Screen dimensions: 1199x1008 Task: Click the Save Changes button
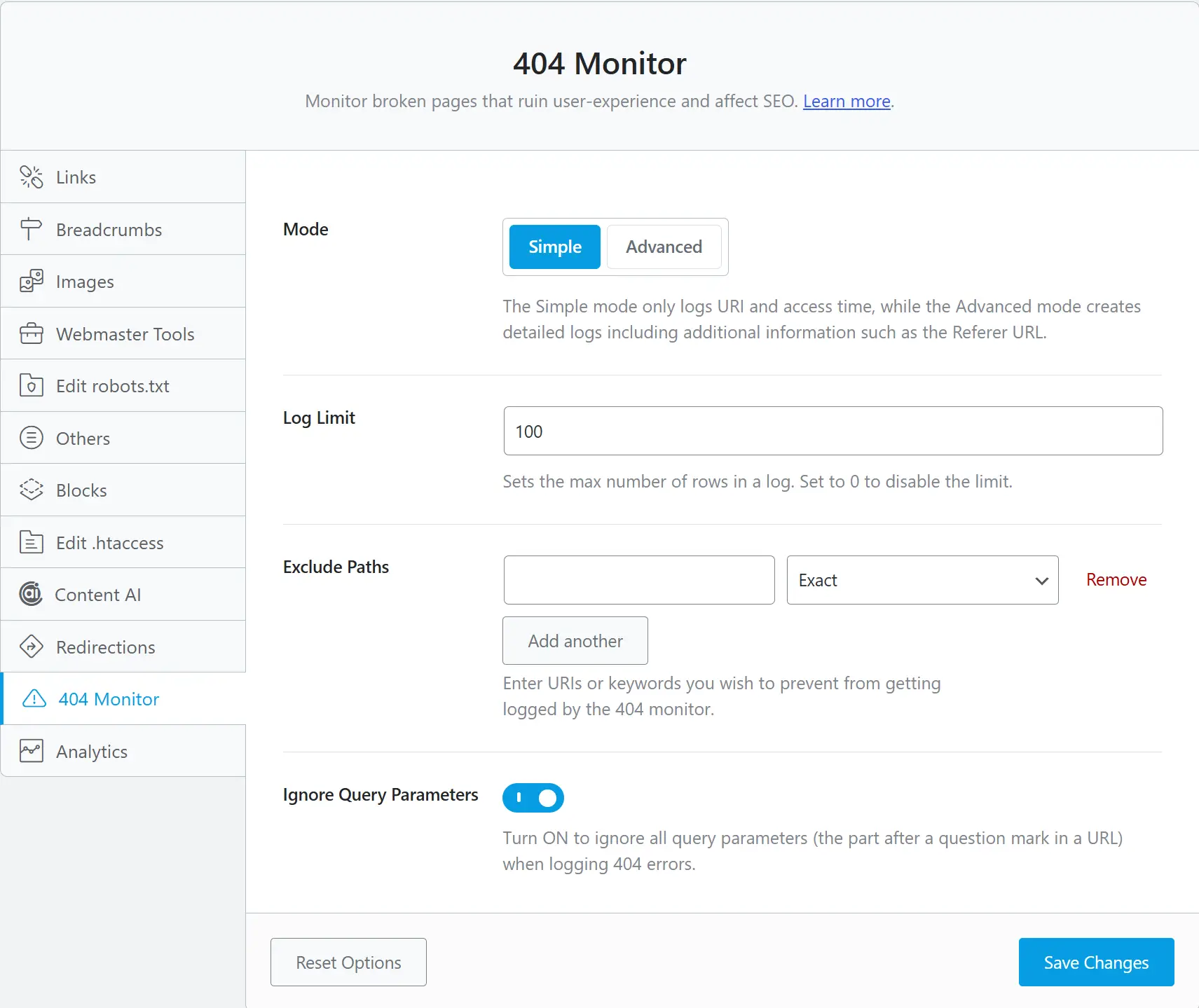(1096, 962)
